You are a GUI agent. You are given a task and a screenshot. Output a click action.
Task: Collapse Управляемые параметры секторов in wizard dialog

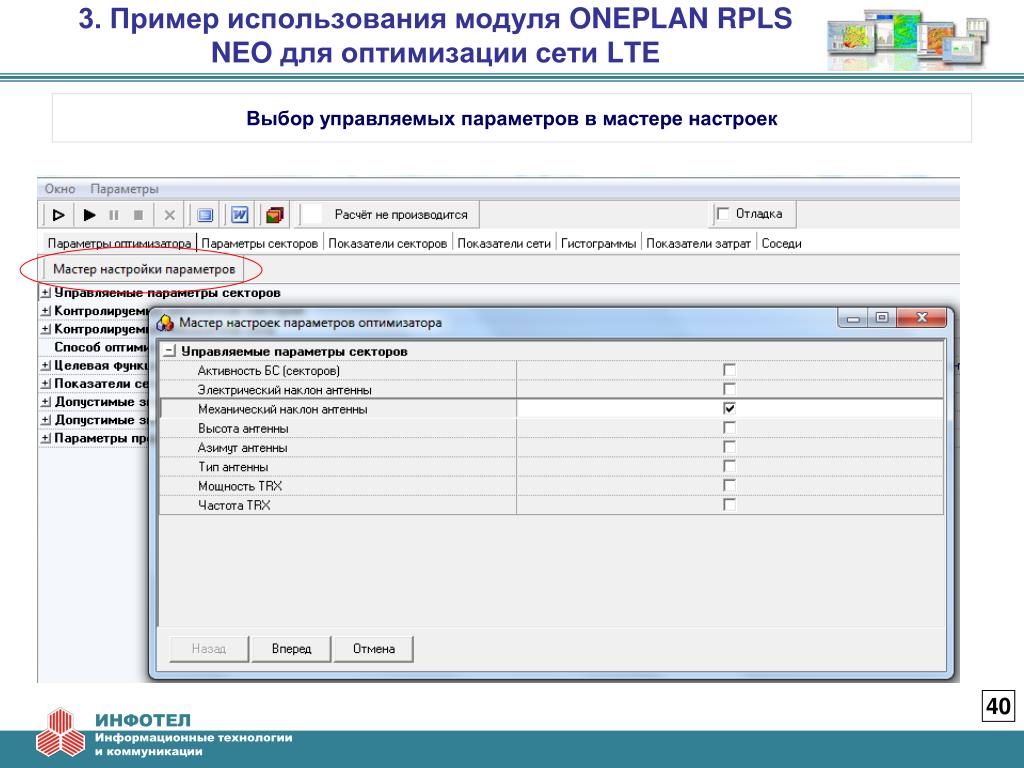[170, 351]
